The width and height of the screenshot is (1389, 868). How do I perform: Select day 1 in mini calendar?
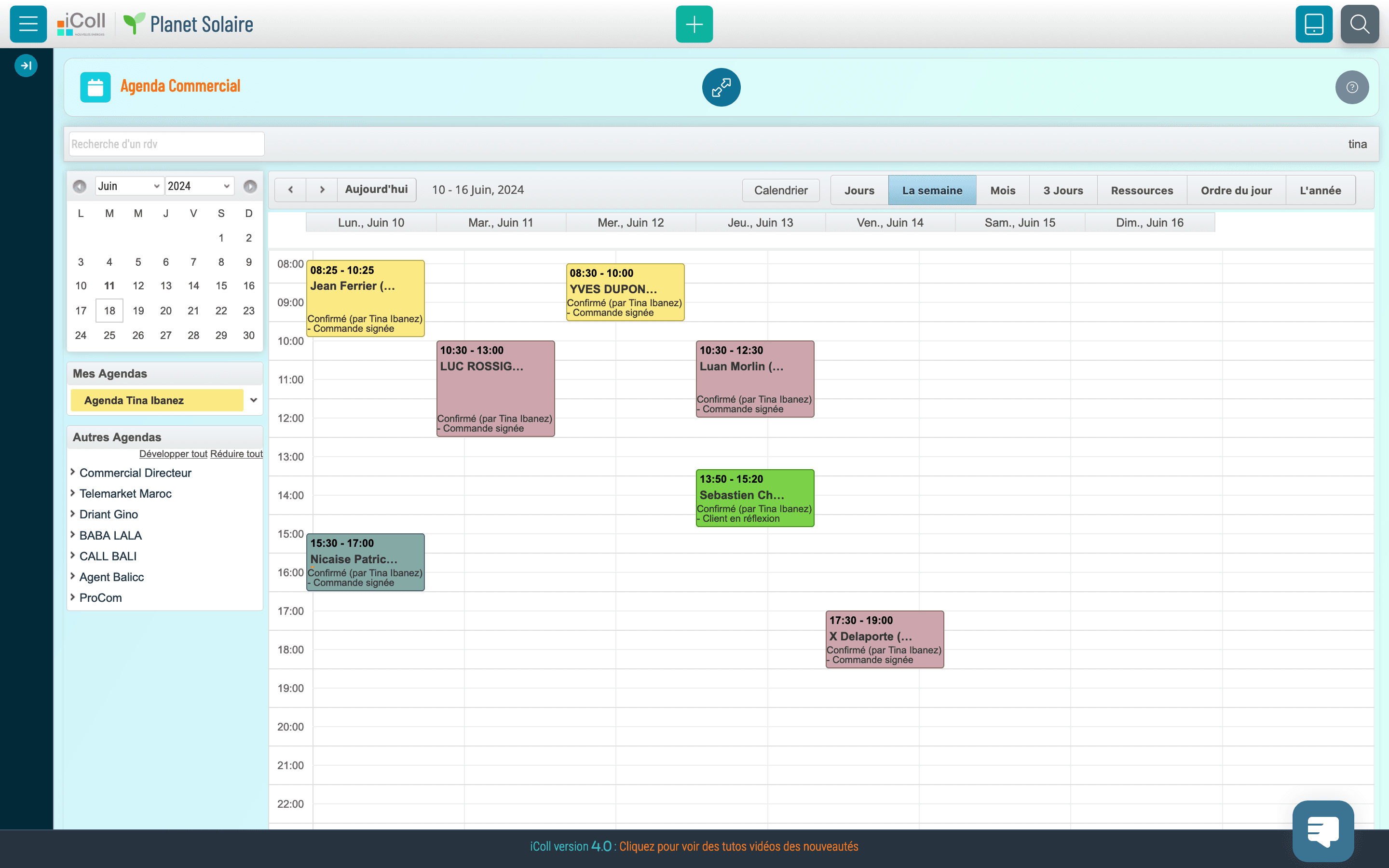(x=221, y=238)
